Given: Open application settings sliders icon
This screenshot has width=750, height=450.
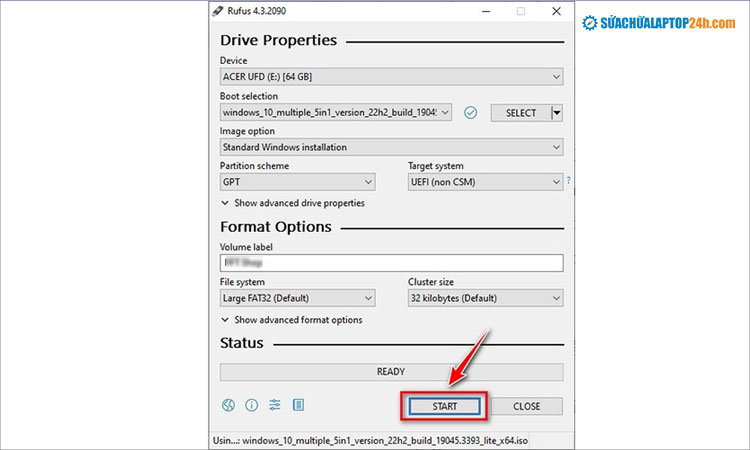Looking at the screenshot, I should [275, 406].
